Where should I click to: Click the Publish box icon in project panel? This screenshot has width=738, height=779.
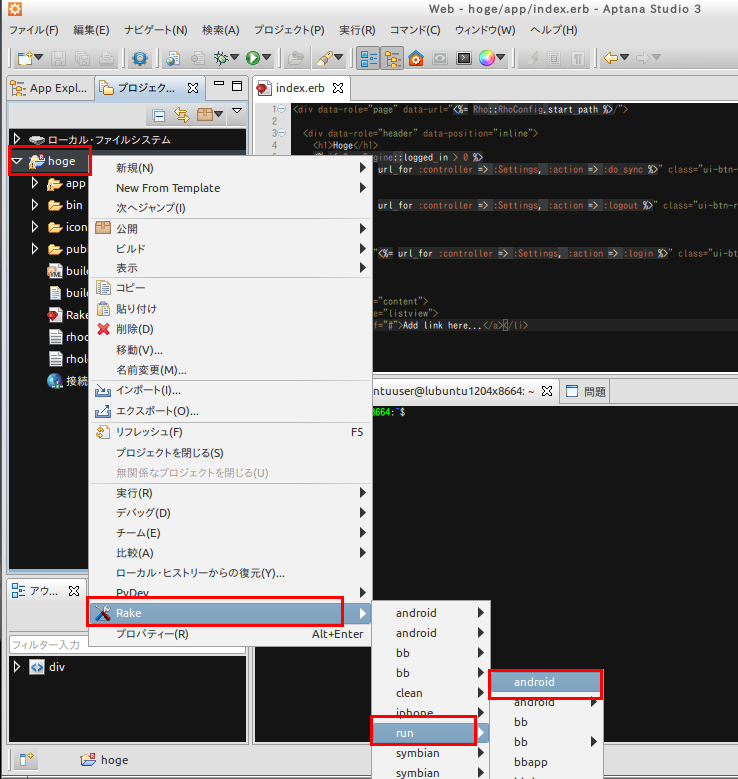pos(204,115)
